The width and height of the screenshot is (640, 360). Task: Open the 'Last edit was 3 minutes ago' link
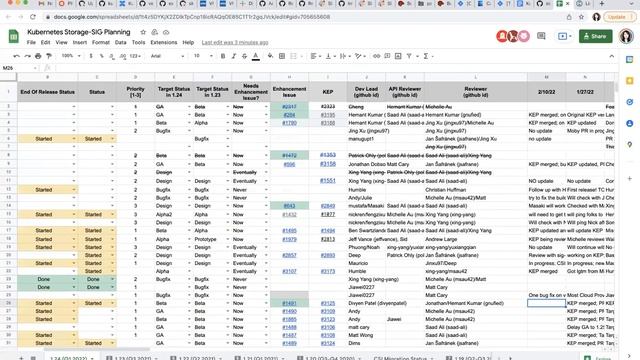235,42
